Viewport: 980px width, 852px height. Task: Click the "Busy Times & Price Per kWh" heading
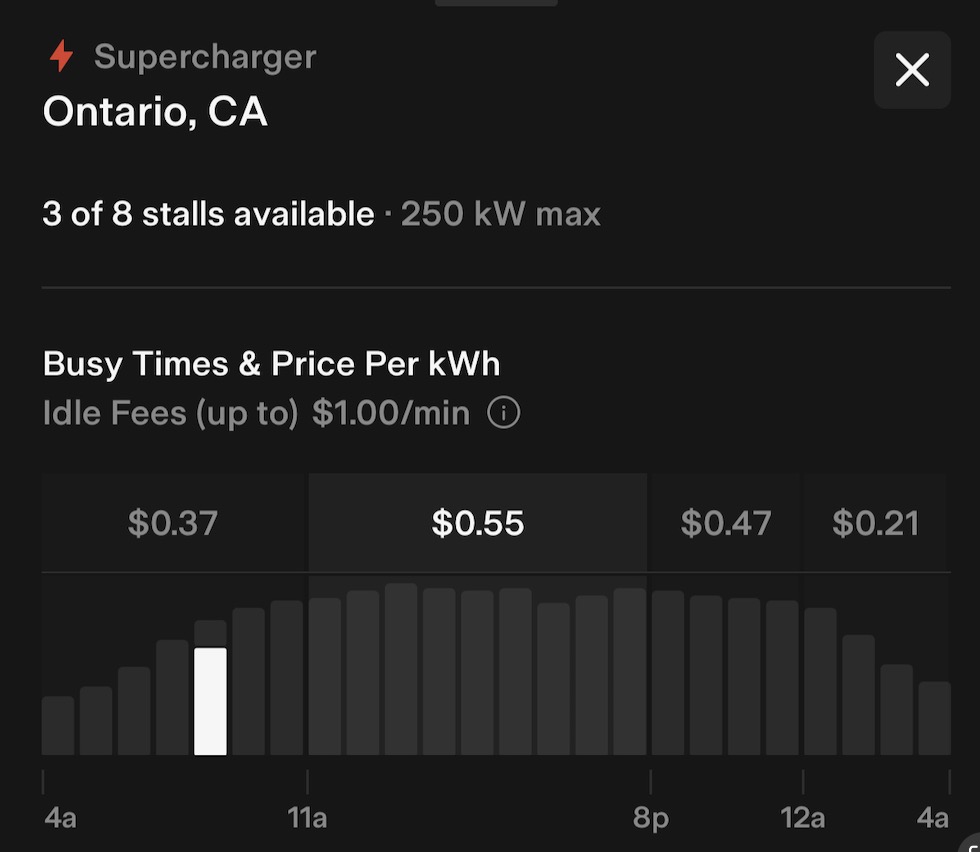coord(271,363)
